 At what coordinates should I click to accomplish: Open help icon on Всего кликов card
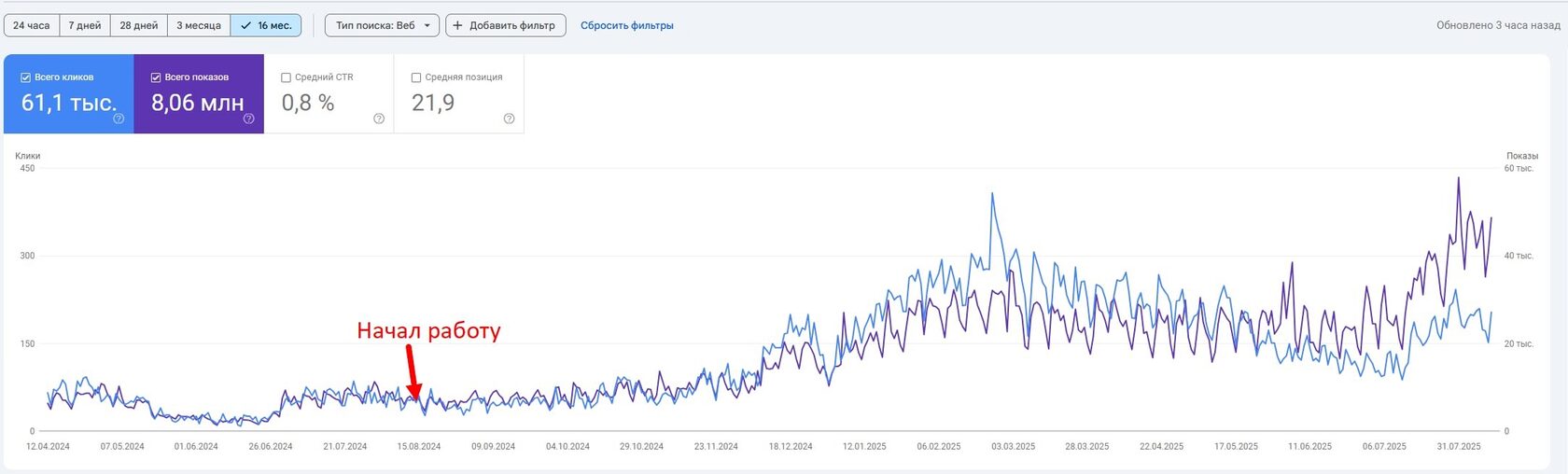coord(119,118)
